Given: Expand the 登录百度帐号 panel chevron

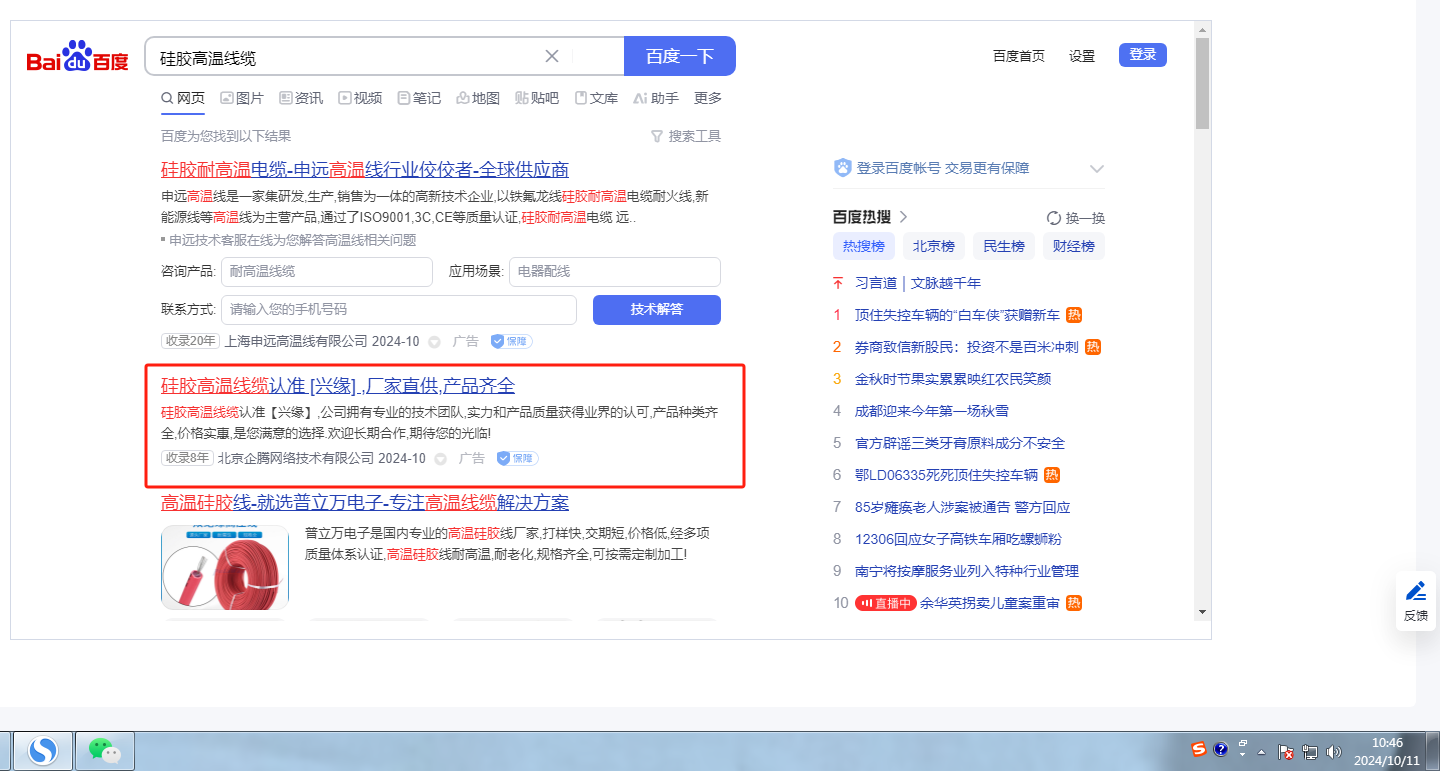Looking at the screenshot, I should point(1096,168).
